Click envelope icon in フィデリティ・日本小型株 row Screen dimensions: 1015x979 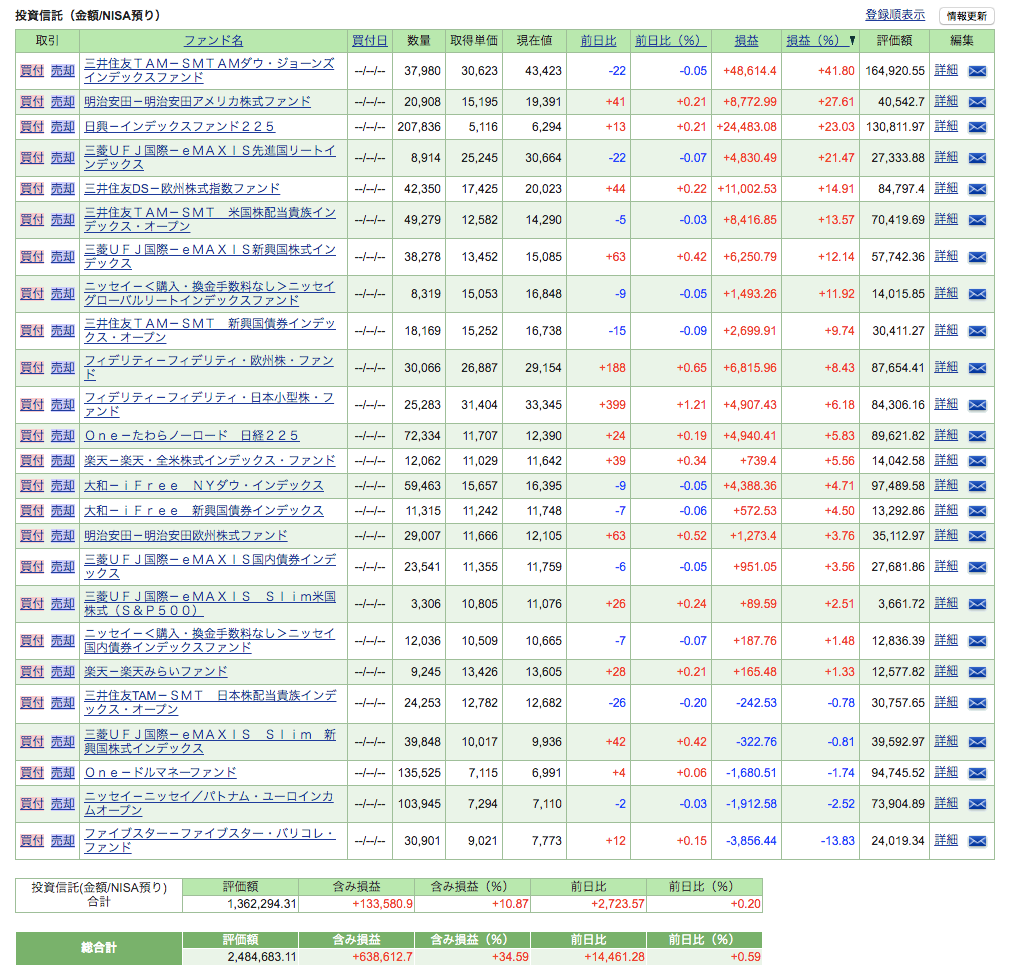point(977,405)
